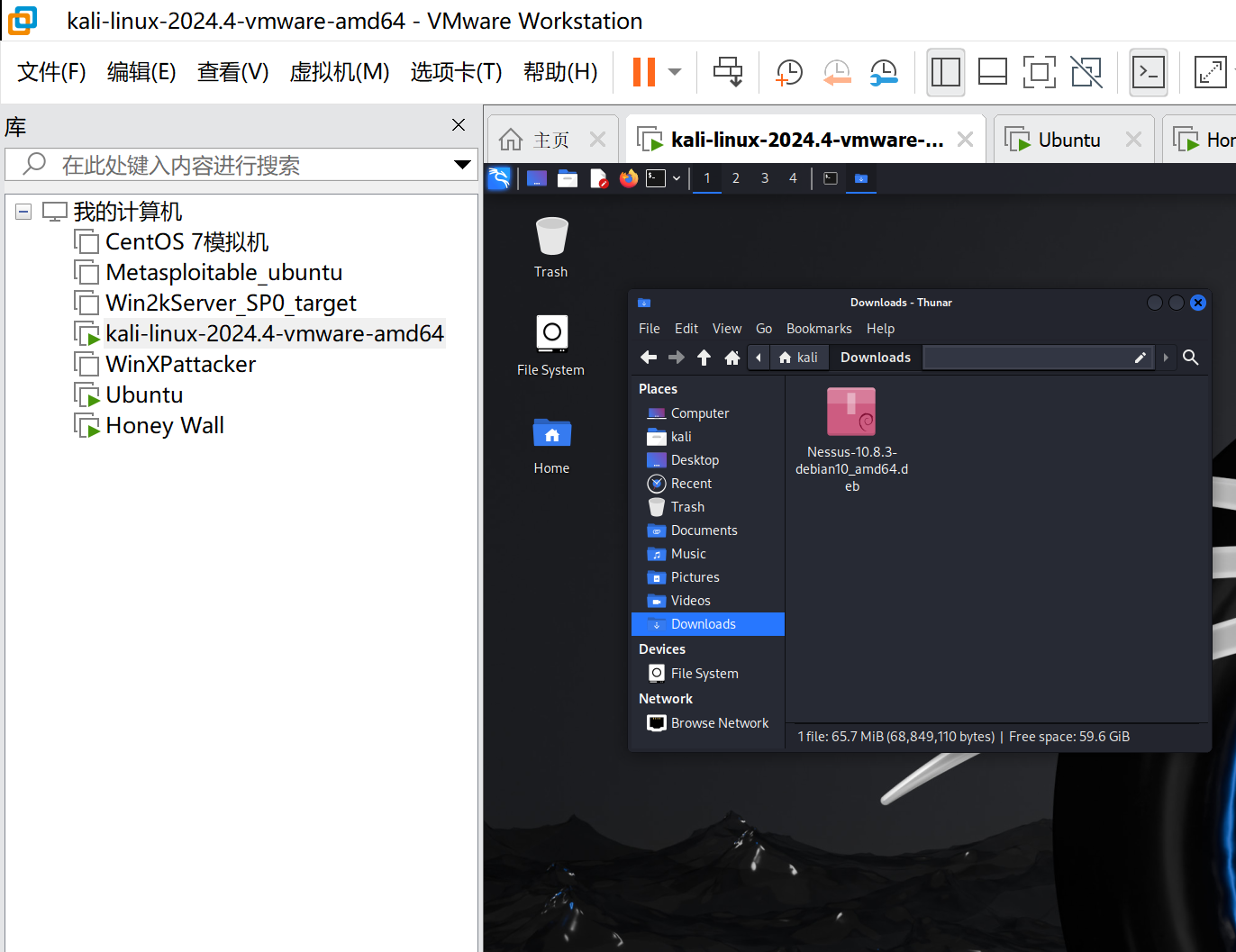Switch to workspace 4 in Kali panel
1236x952 pixels.
[x=794, y=178]
